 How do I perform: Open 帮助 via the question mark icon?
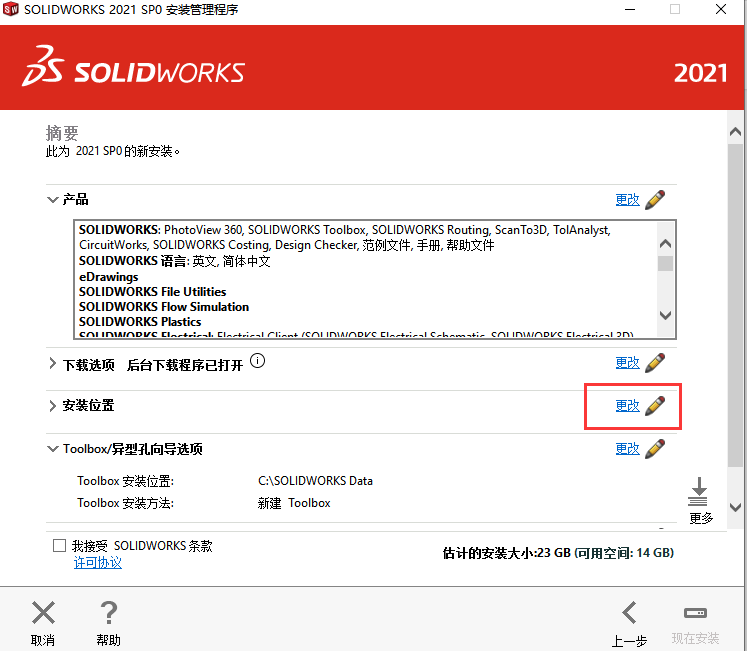click(109, 612)
